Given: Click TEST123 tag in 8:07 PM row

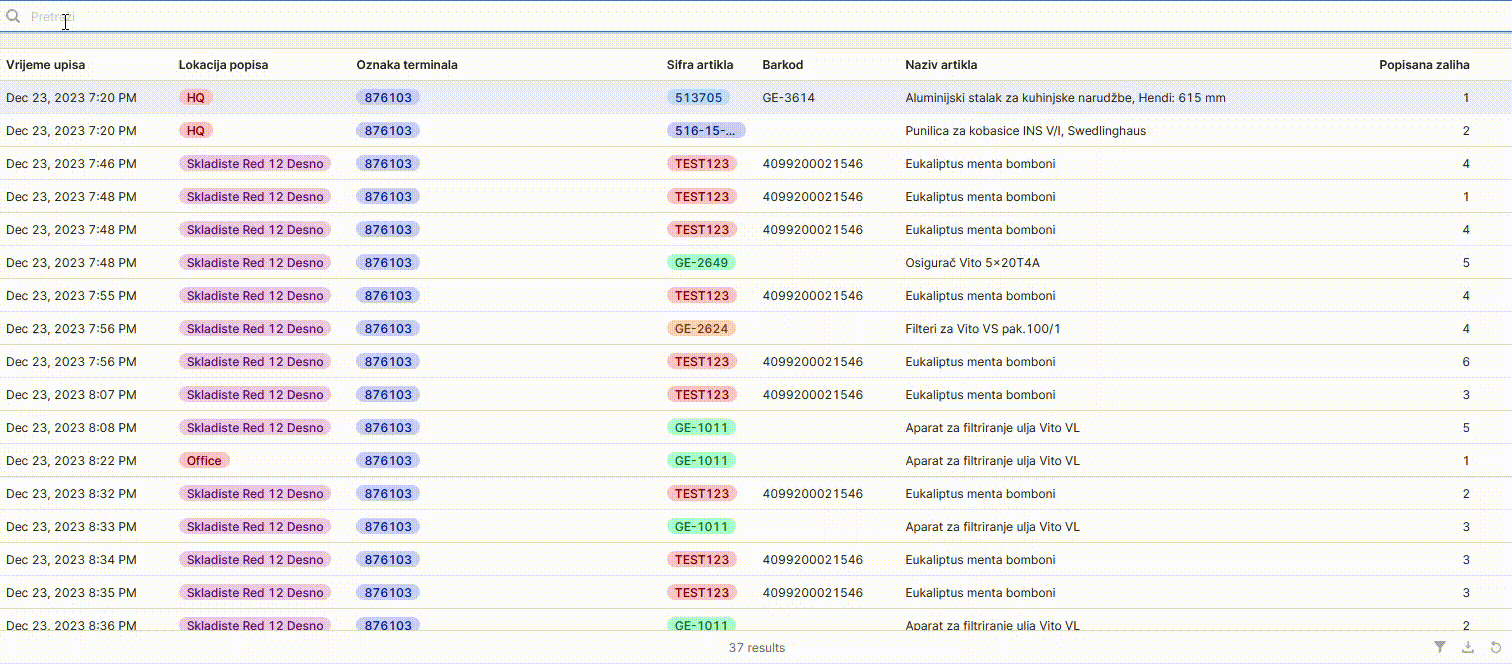Looking at the screenshot, I should pos(702,395).
